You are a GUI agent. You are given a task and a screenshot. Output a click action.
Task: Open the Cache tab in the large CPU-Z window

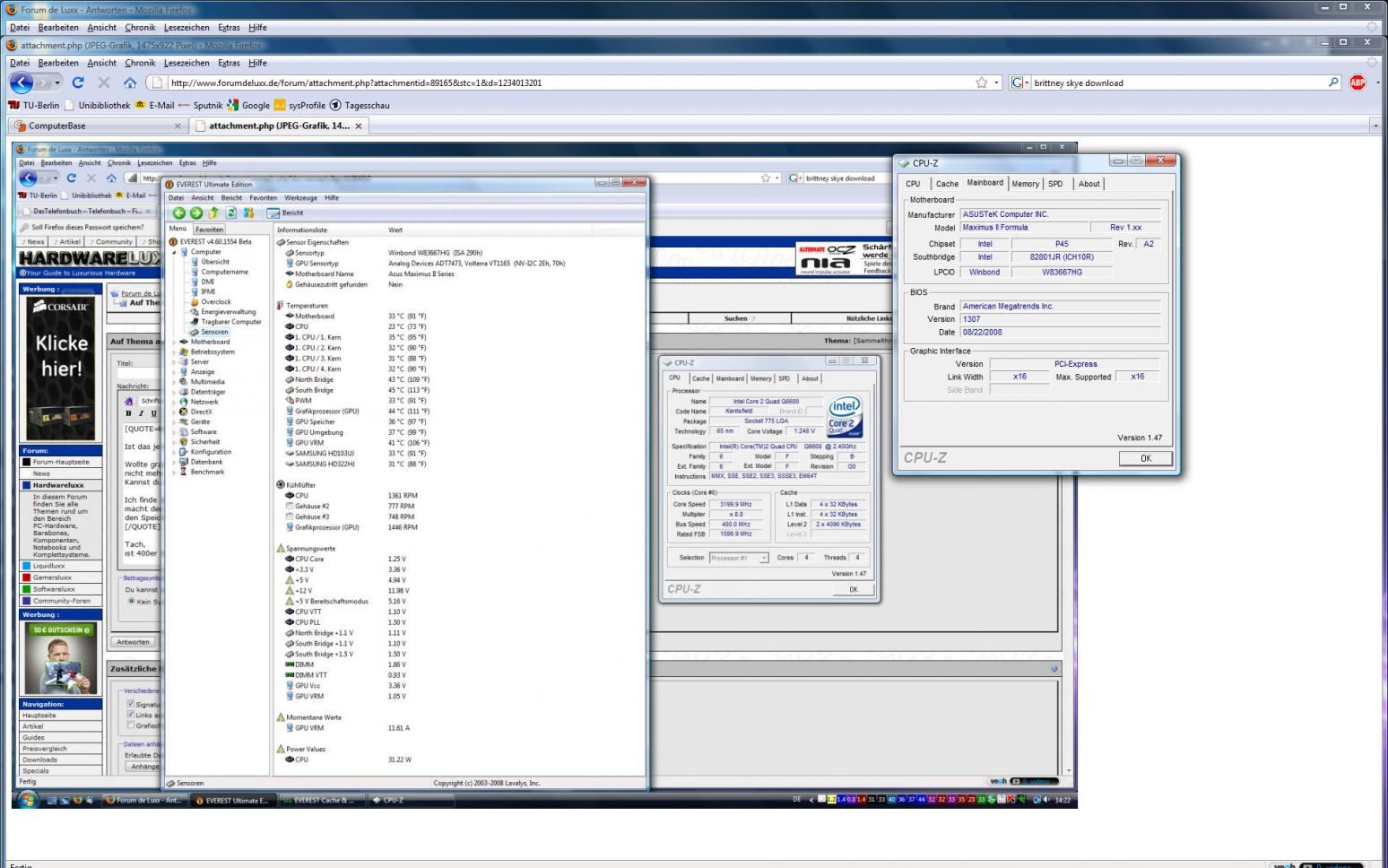coord(947,184)
